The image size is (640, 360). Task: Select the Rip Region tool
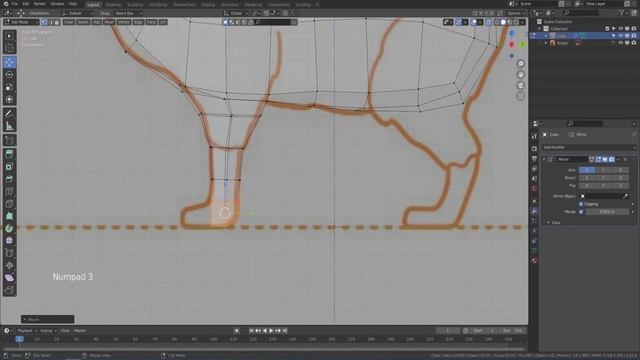(x=9, y=290)
